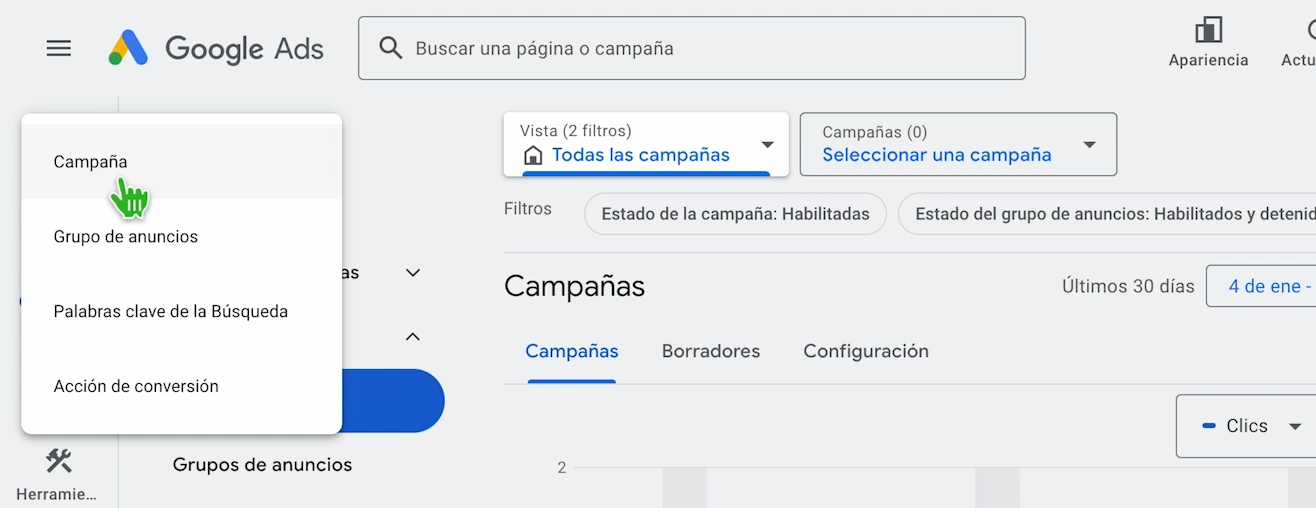Switch to the Borradores tab

tap(711, 351)
